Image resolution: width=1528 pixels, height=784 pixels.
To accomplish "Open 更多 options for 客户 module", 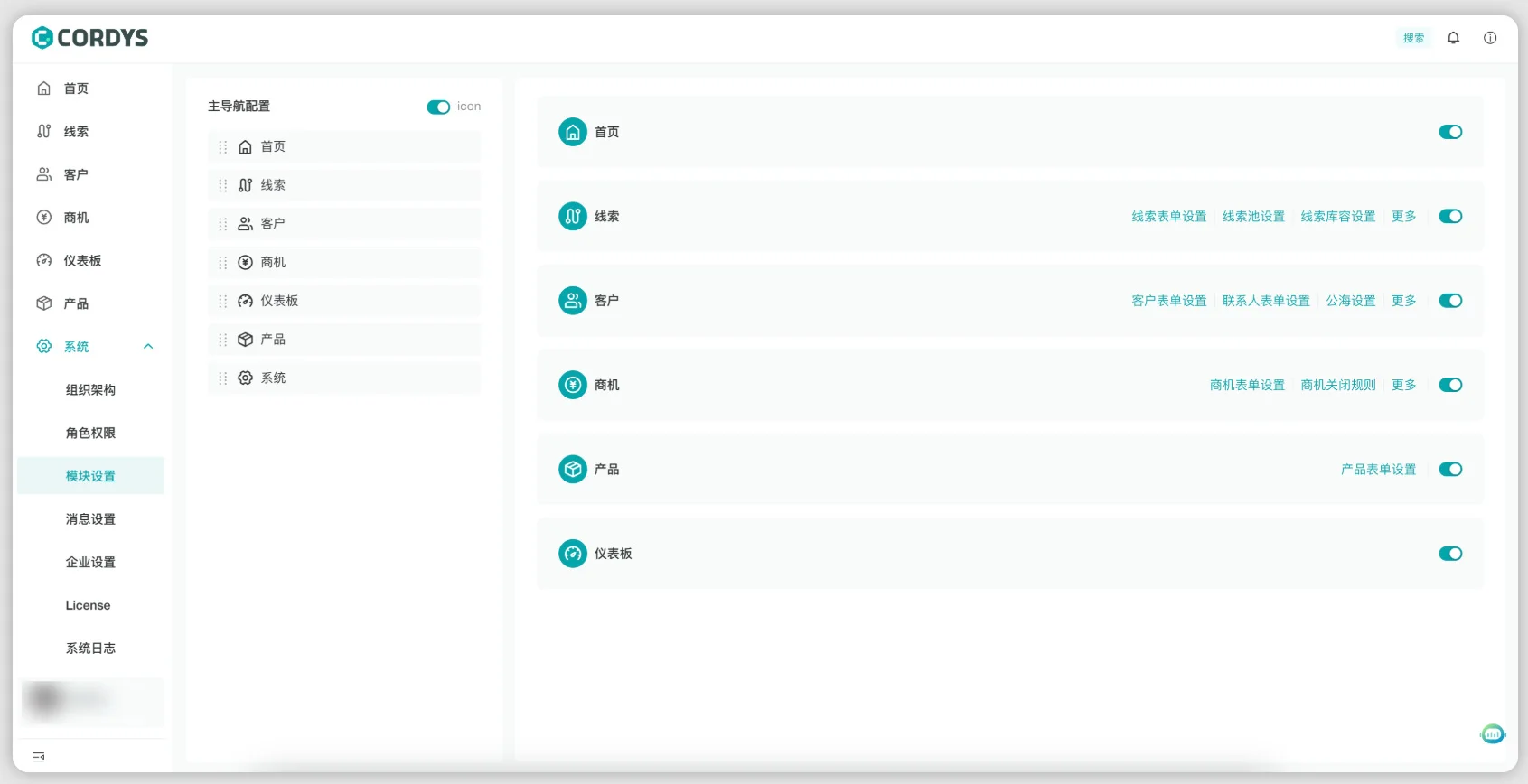I will [x=1404, y=301].
